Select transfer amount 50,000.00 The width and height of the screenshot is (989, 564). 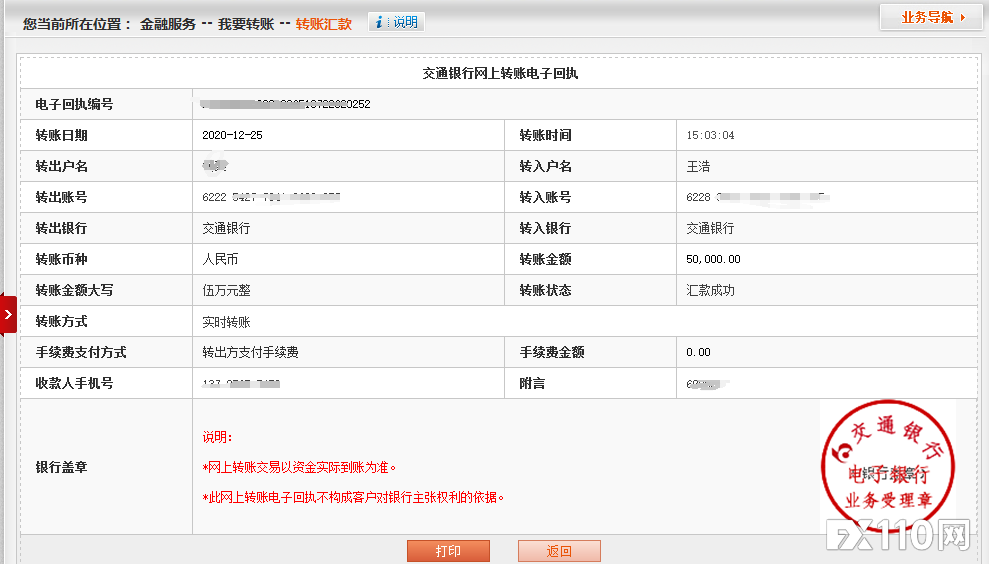(x=713, y=259)
